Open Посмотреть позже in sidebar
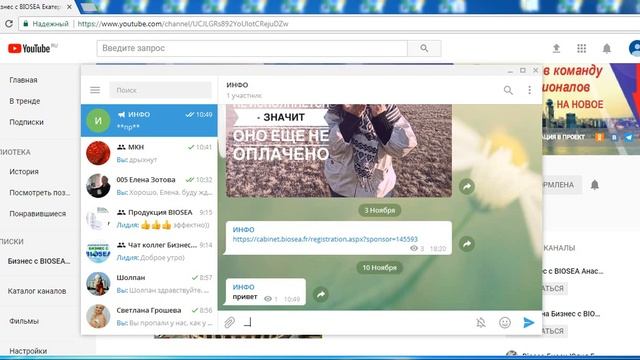Screen dimensions: 640x360 (40, 192)
